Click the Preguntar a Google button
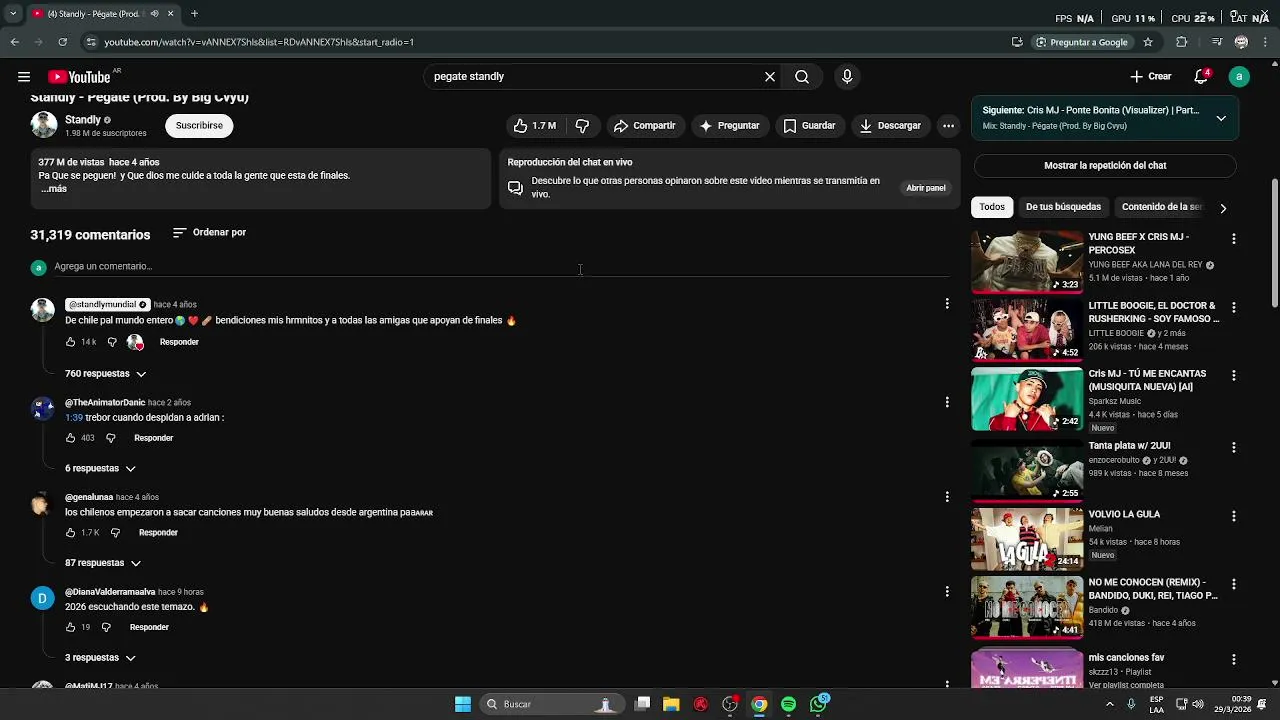This screenshot has width=1280, height=720. tap(1081, 42)
